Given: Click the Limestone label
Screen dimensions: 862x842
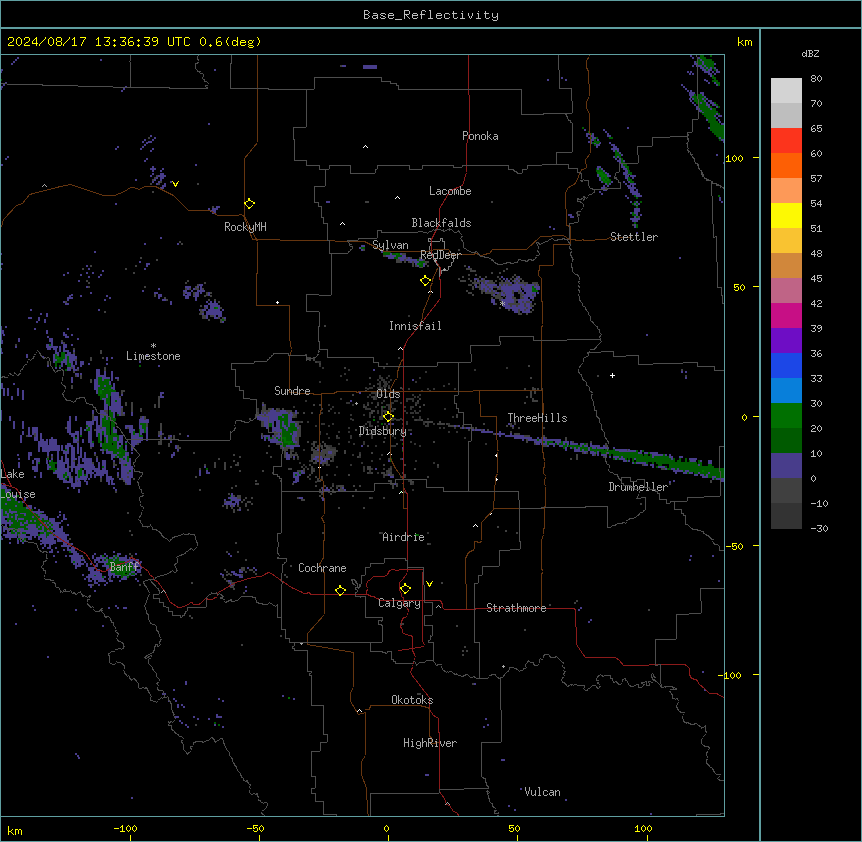Looking at the screenshot, I should pos(153,356).
